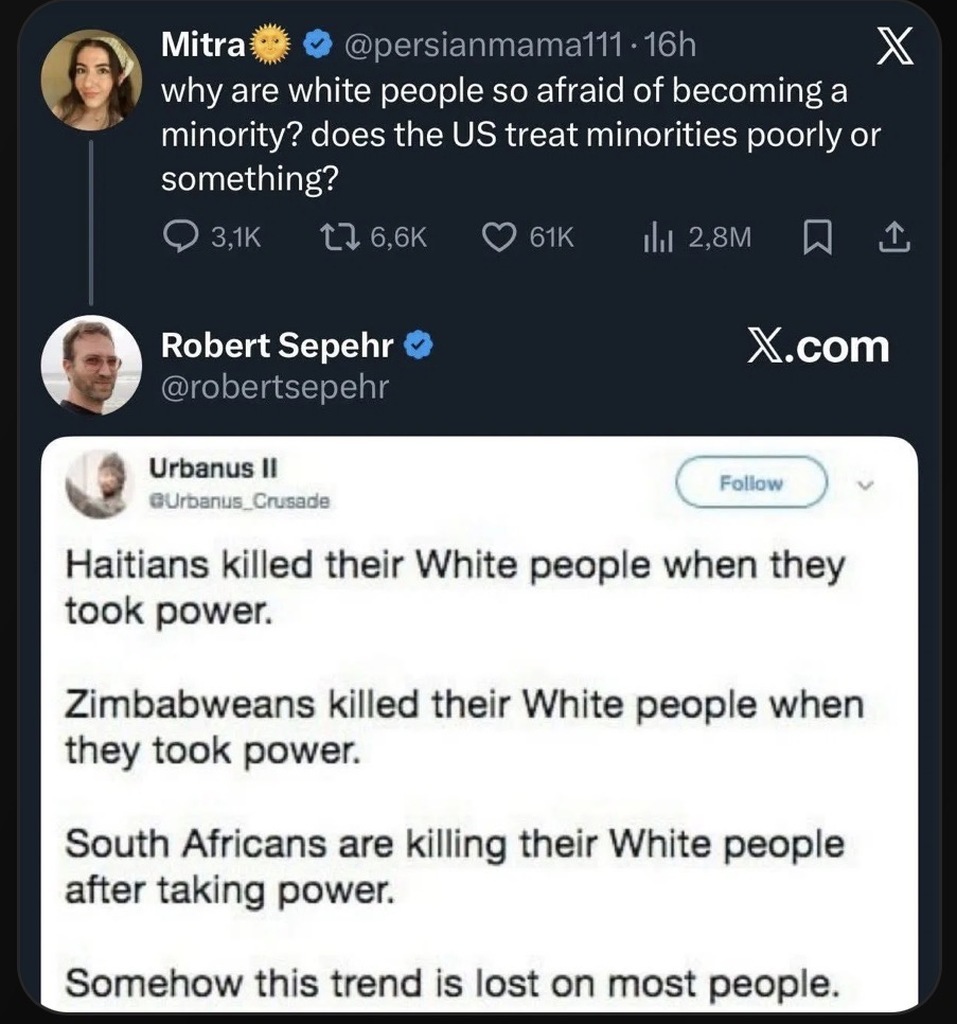Open Mitra's profile picture
This screenshot has width=957, height=1024.
(x=90, y=78)
